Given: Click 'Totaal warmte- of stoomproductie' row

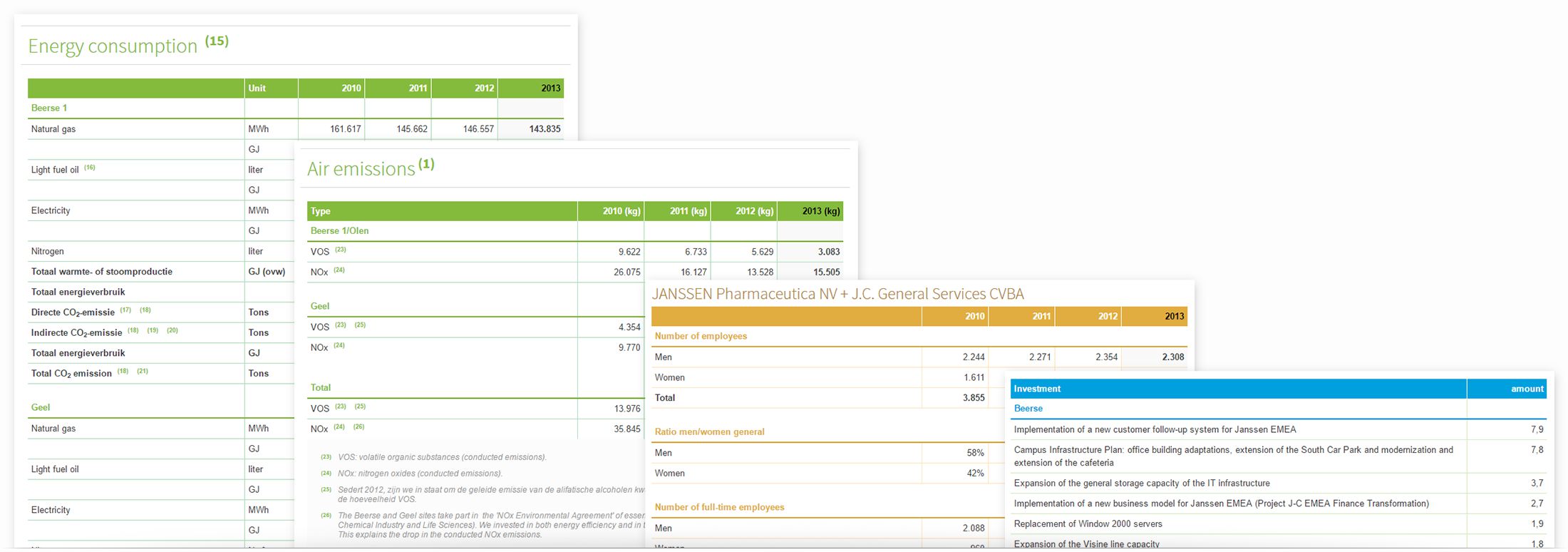Looking at the screenshot, I should (x=101, y=272).
